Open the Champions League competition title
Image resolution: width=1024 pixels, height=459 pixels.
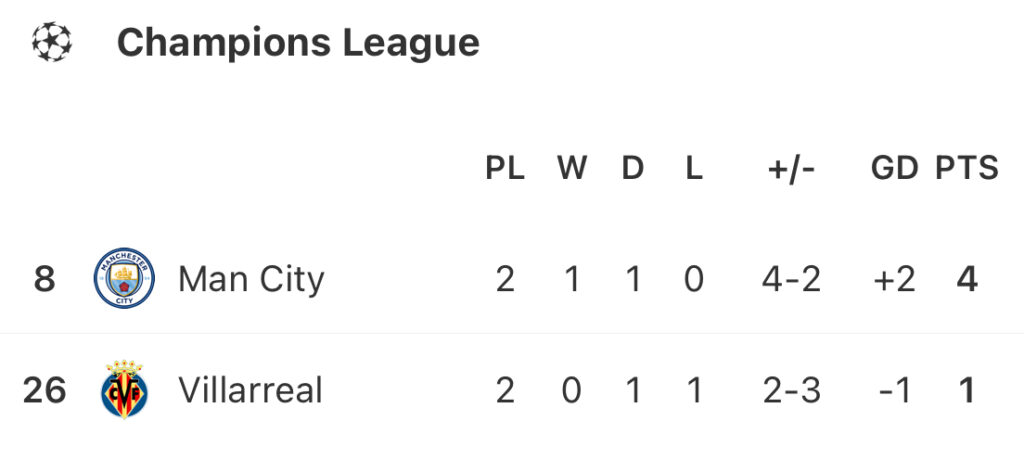[298, 43]
